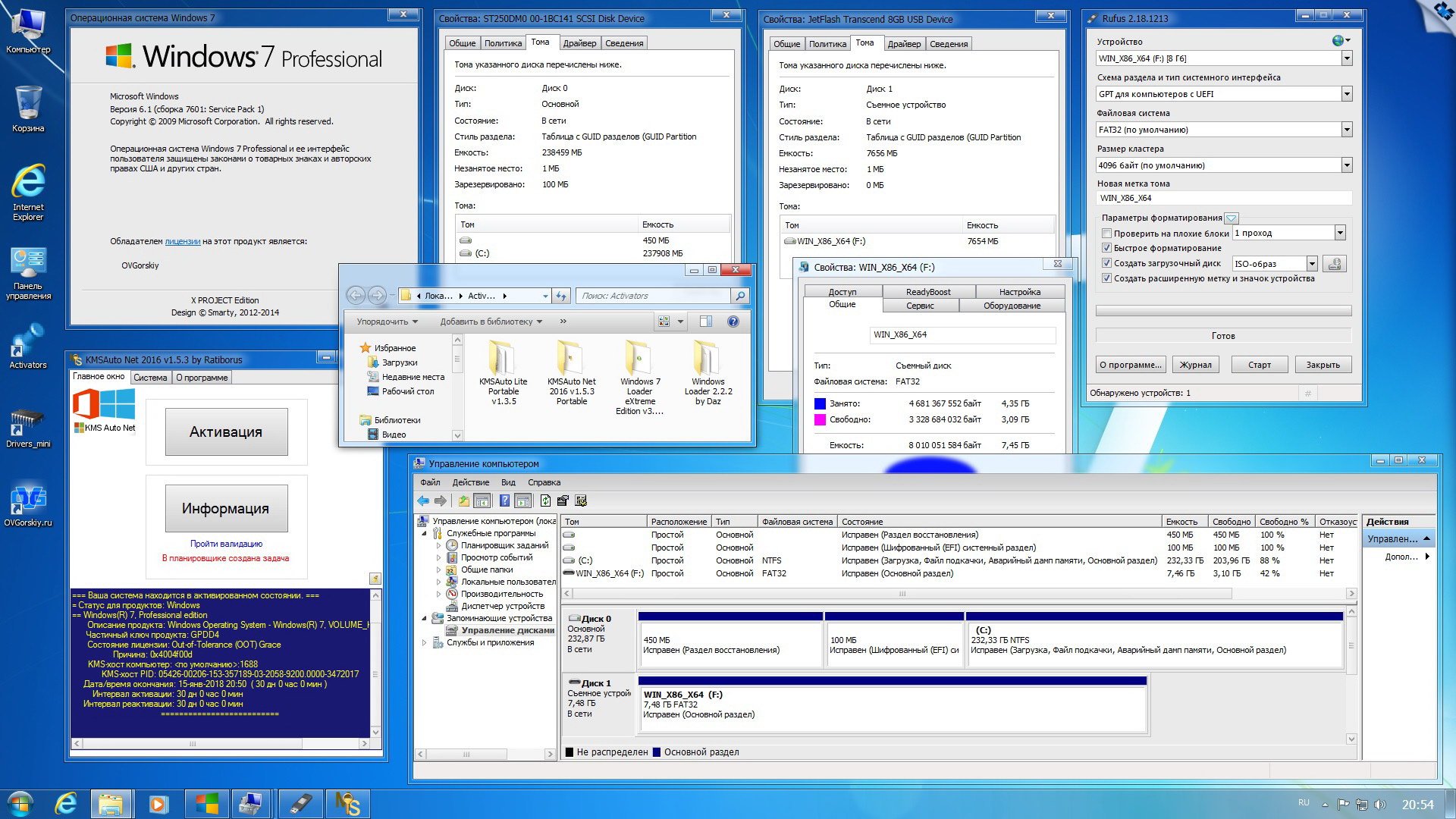The width and height of the screenshot is (1456, 819).
Task: Open the Windows Start orb
Action: pos(20,804)
